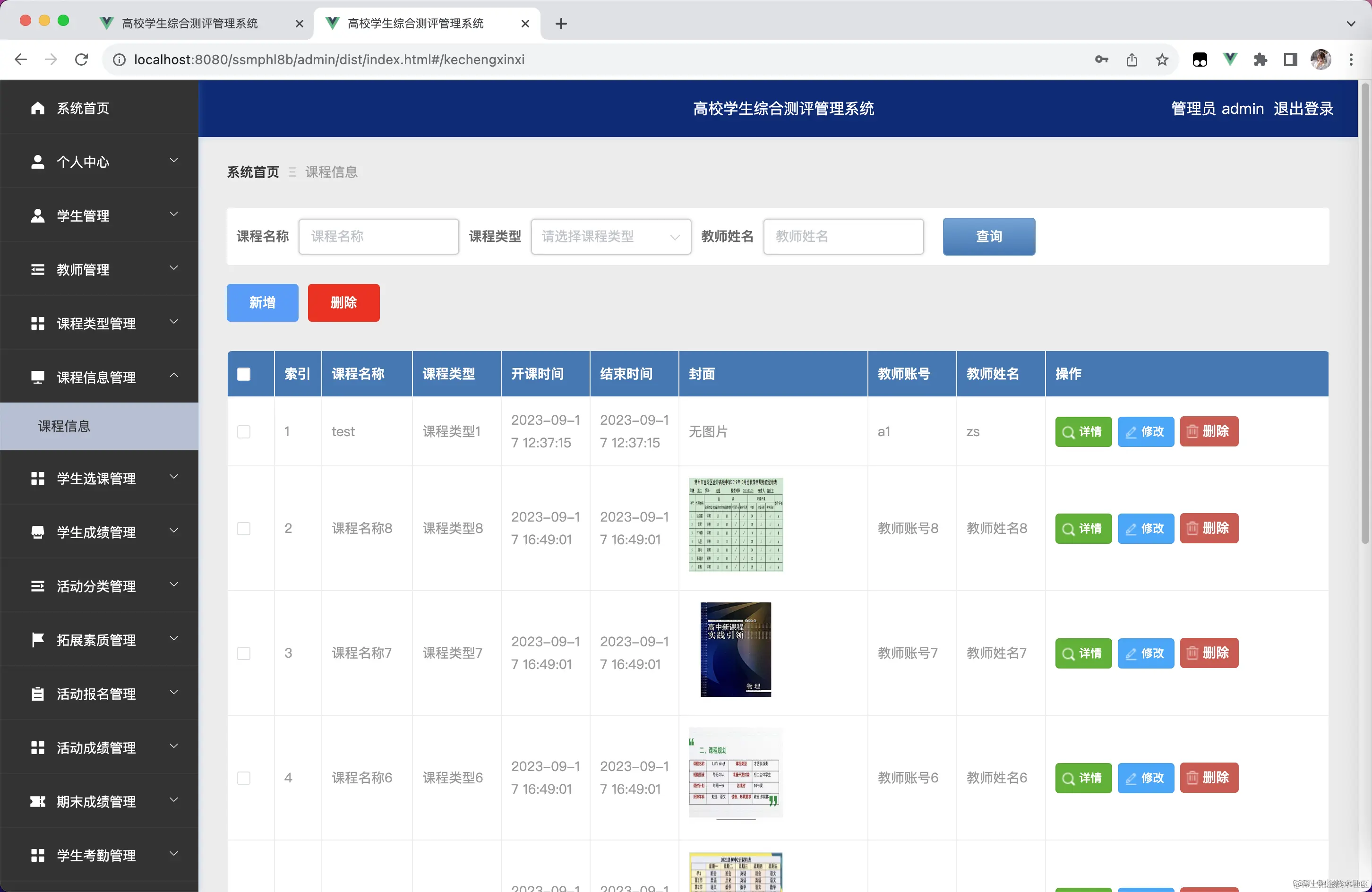Check the checkbox for 课程名称7 row
Viewport: 1372px width, 892px height.
point(244,653)
